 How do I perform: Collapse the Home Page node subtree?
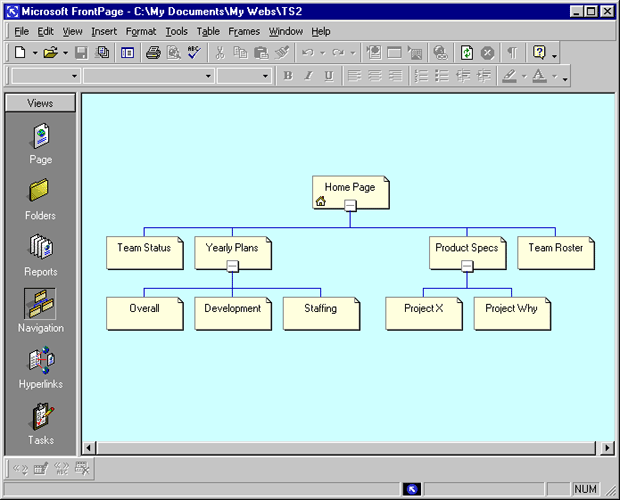350,206
